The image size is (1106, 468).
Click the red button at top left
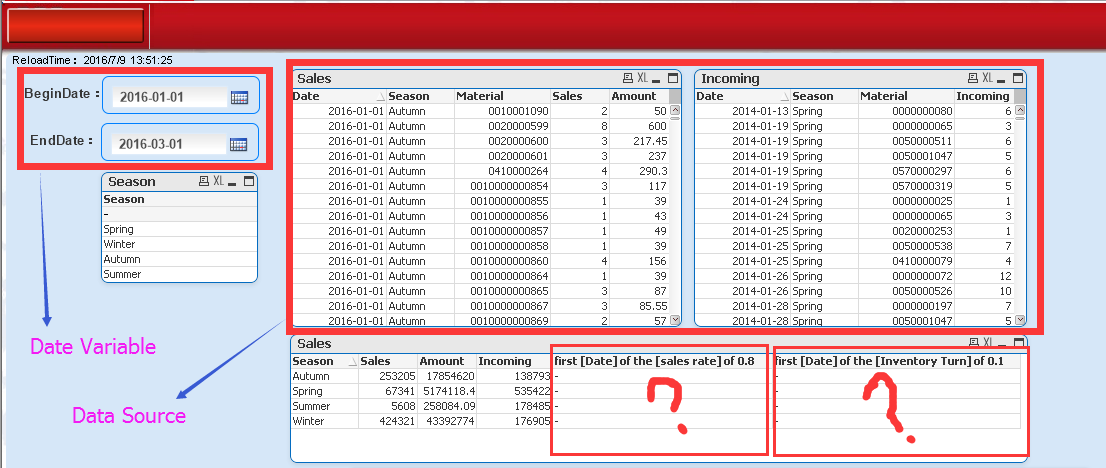tap(75, 24)
